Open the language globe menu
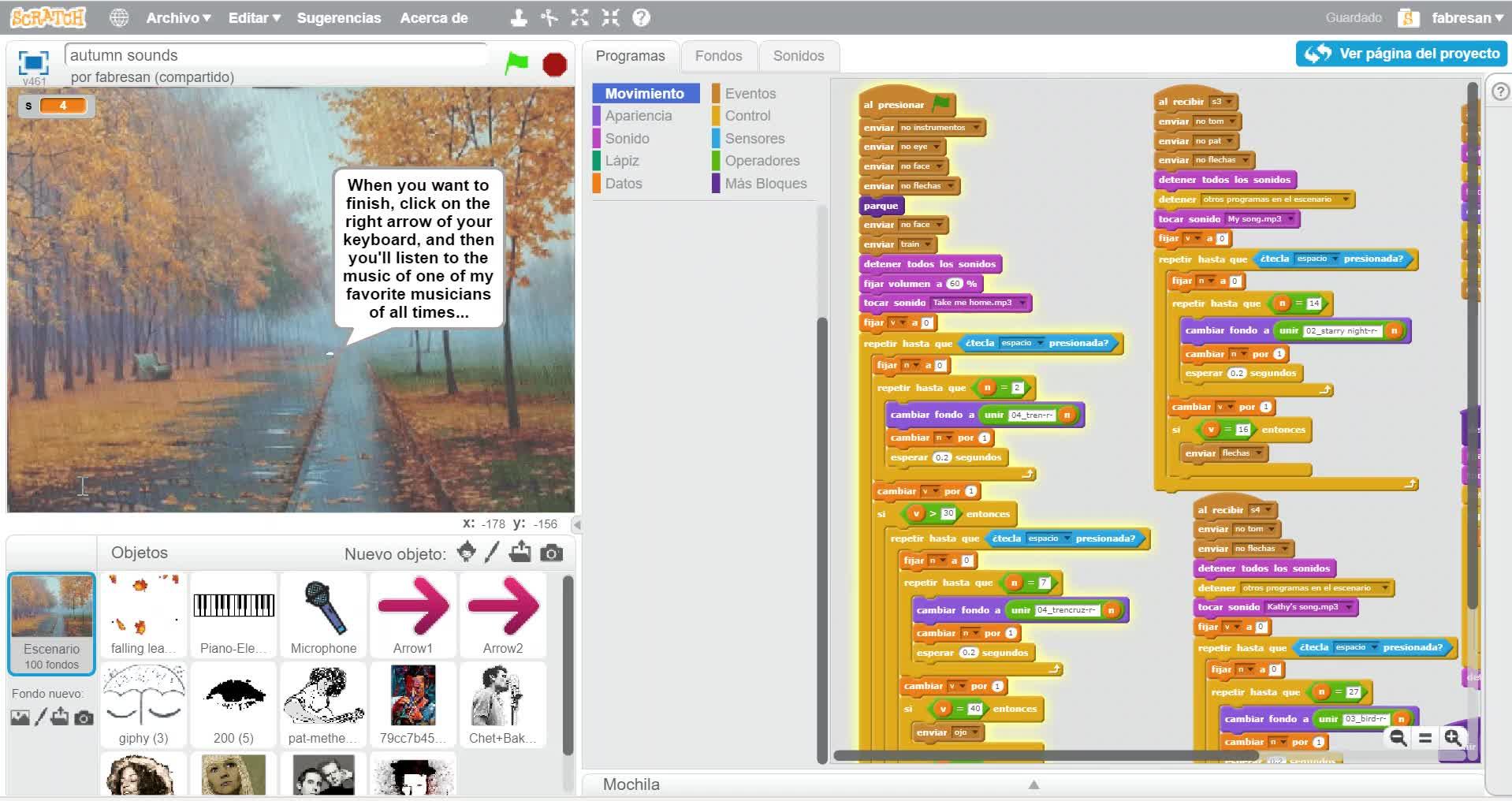This screenshot has width=1512, height=801. 119,17
